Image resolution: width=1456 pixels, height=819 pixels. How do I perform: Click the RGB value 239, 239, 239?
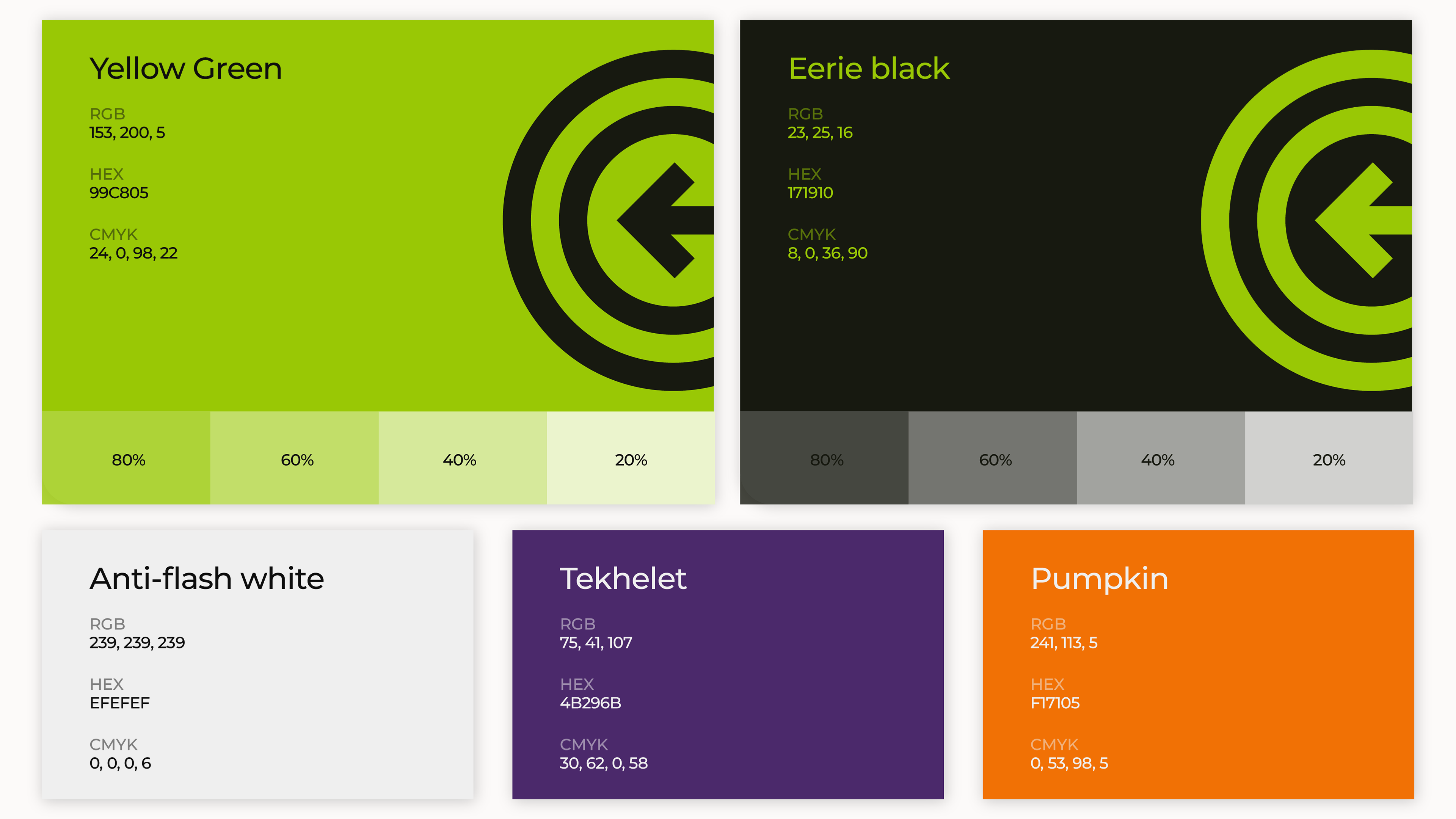coord(137,643)
